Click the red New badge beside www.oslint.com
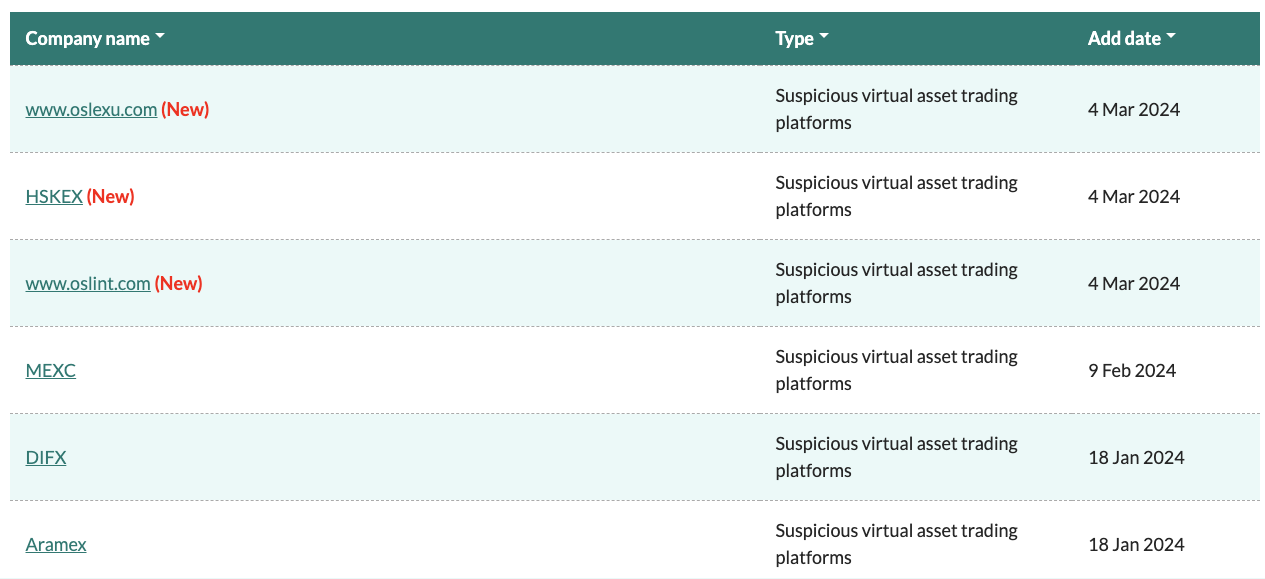 click(179, 284)
